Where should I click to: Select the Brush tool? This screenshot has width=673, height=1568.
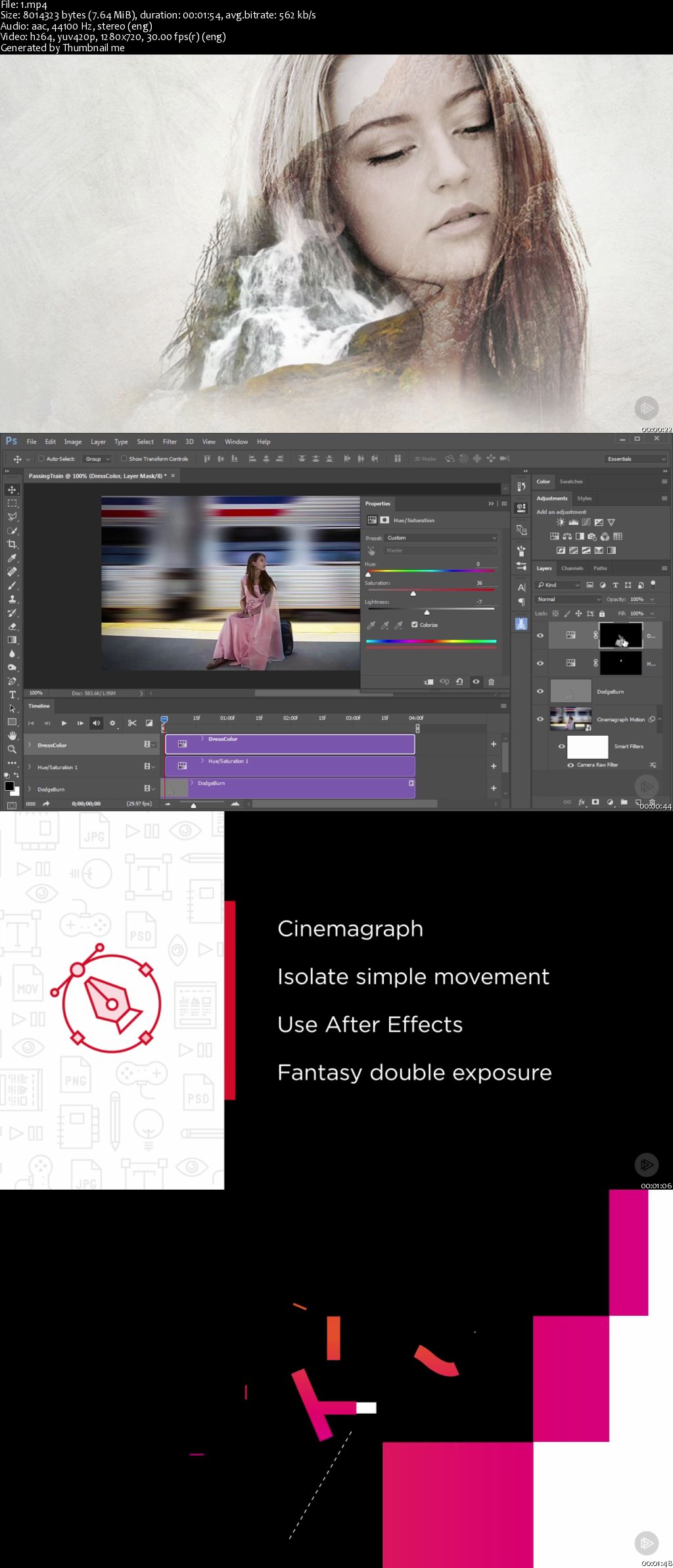[12, 585]
